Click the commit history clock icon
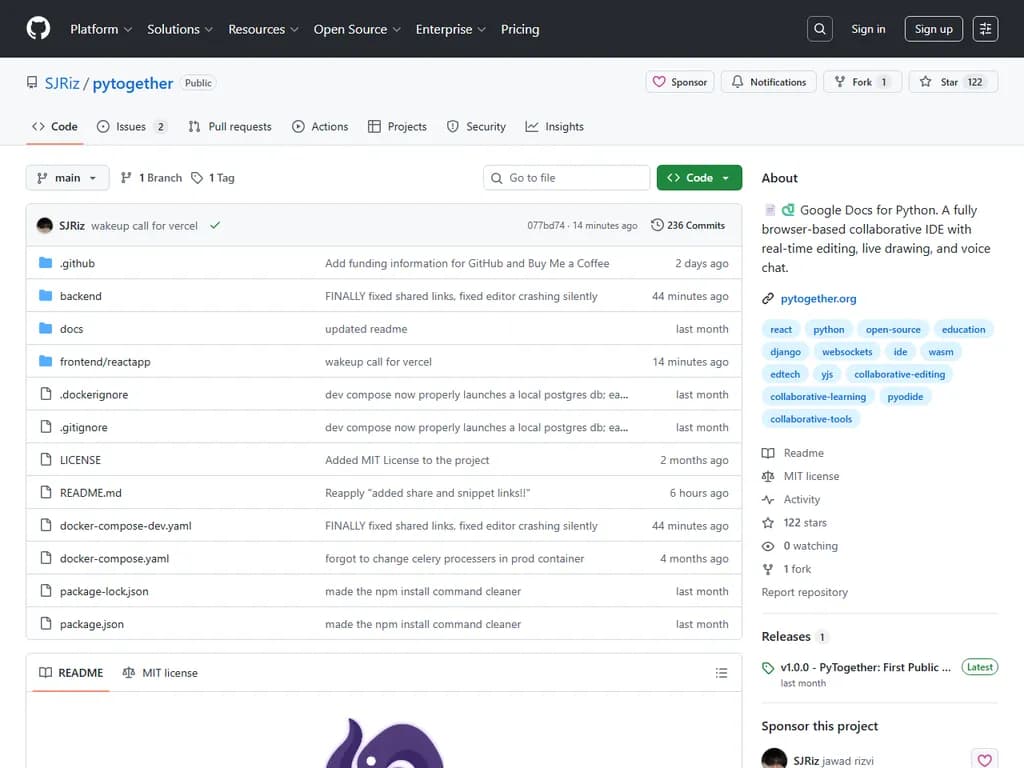This screenshot has width=1024, height=768. (658, 225)
